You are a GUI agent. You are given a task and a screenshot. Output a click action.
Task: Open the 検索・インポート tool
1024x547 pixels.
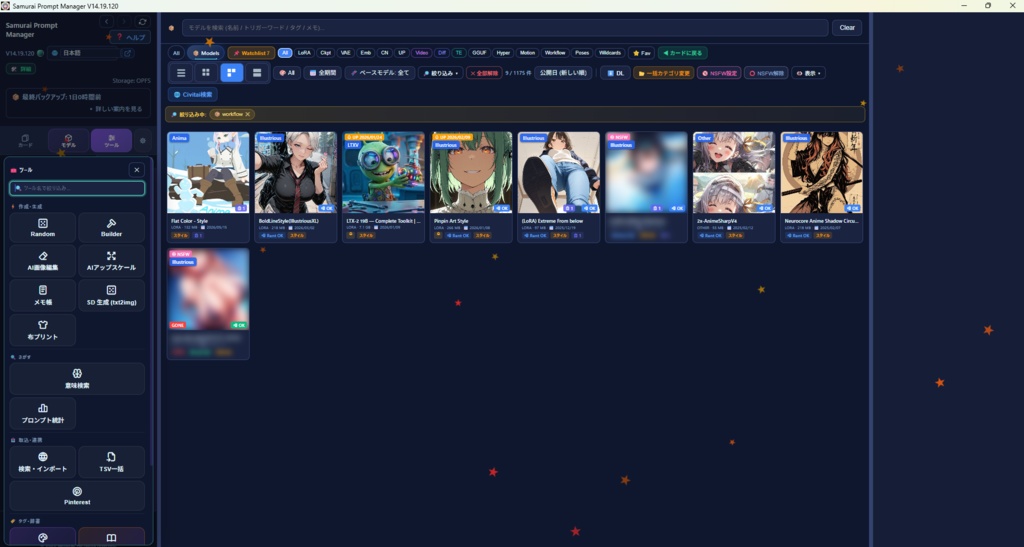click(x=42, y=461)
